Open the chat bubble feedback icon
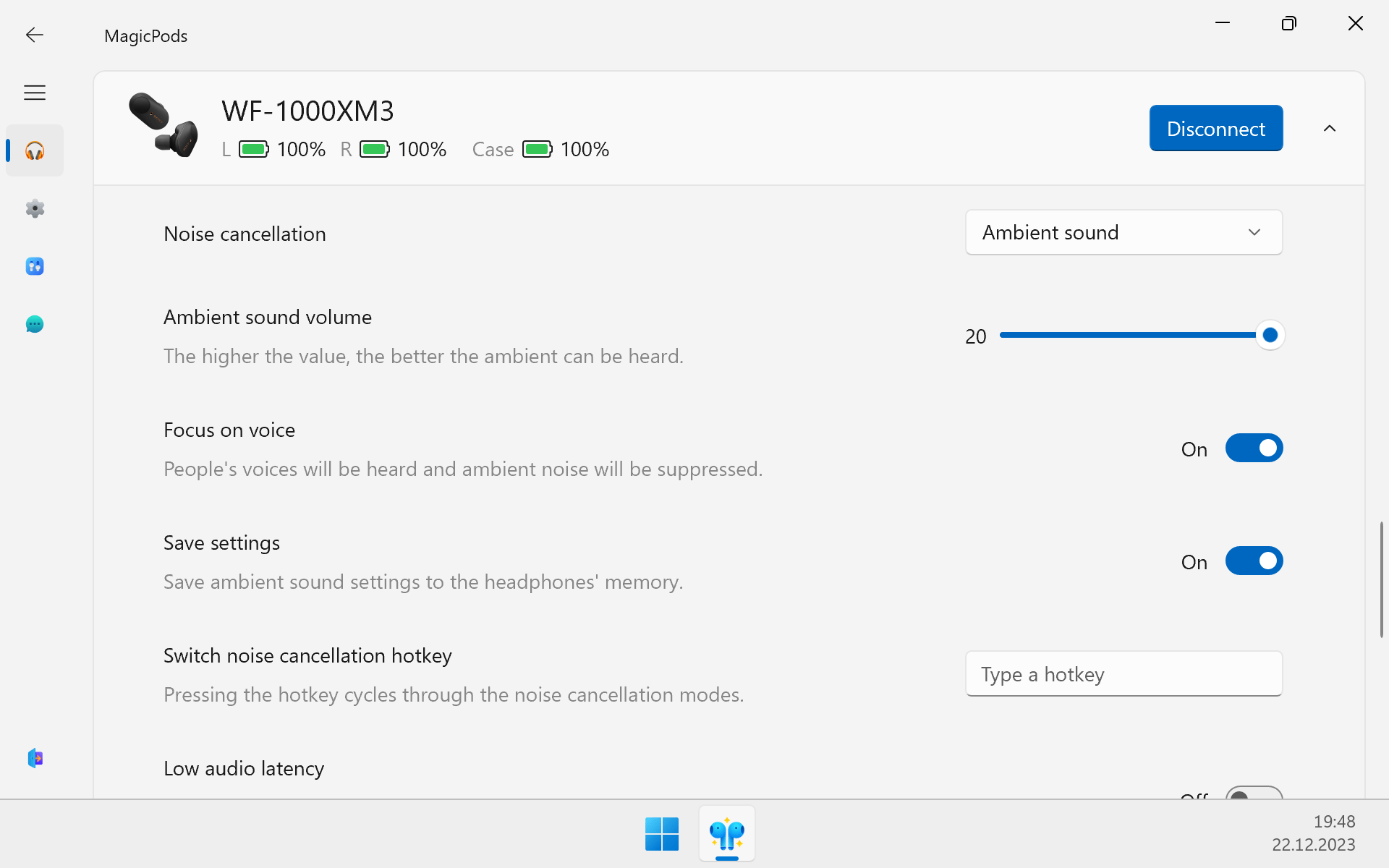The height and width of the screenshot is (868, 1389). (35, 324)
